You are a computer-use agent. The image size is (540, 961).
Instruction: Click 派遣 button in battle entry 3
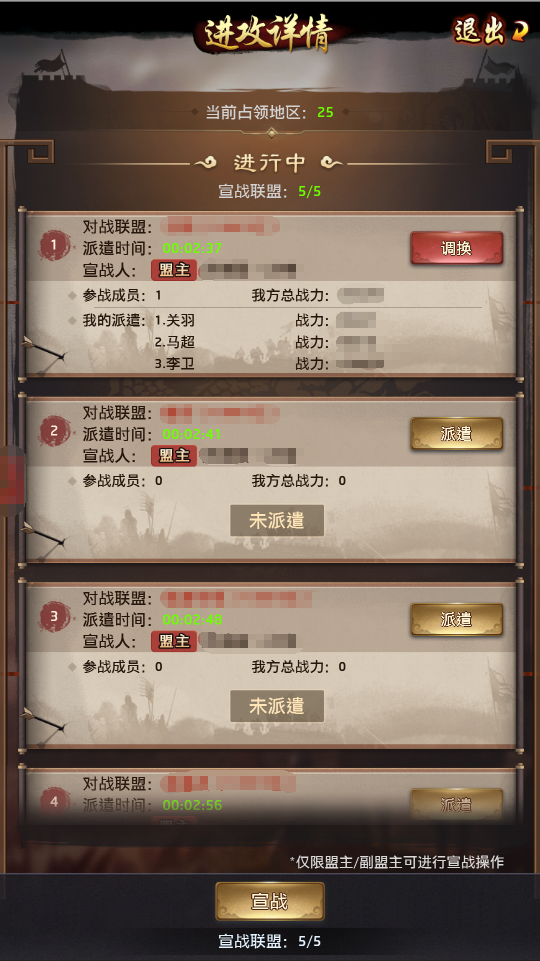pyautogui.click(x=457, y=620)
